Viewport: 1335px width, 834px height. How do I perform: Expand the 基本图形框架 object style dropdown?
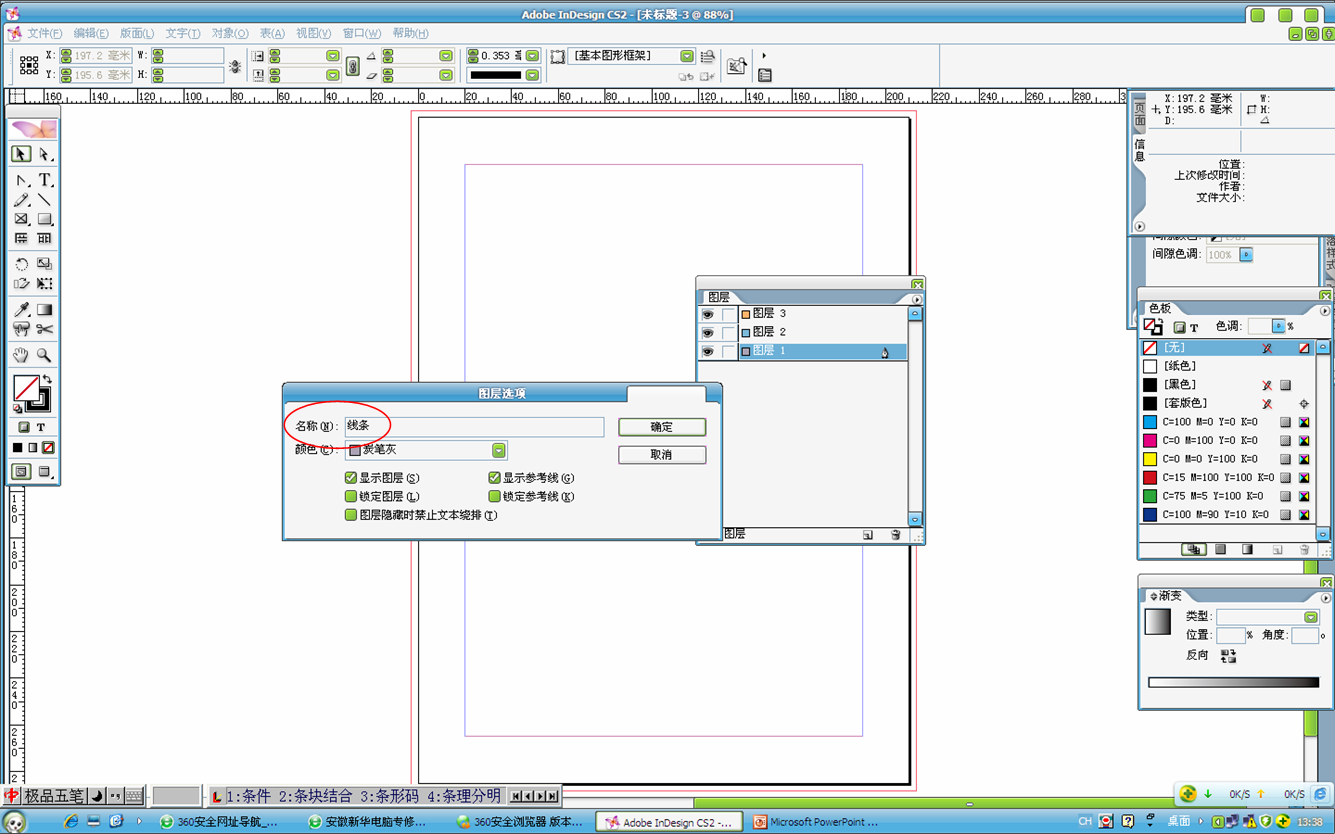(687, 56)
